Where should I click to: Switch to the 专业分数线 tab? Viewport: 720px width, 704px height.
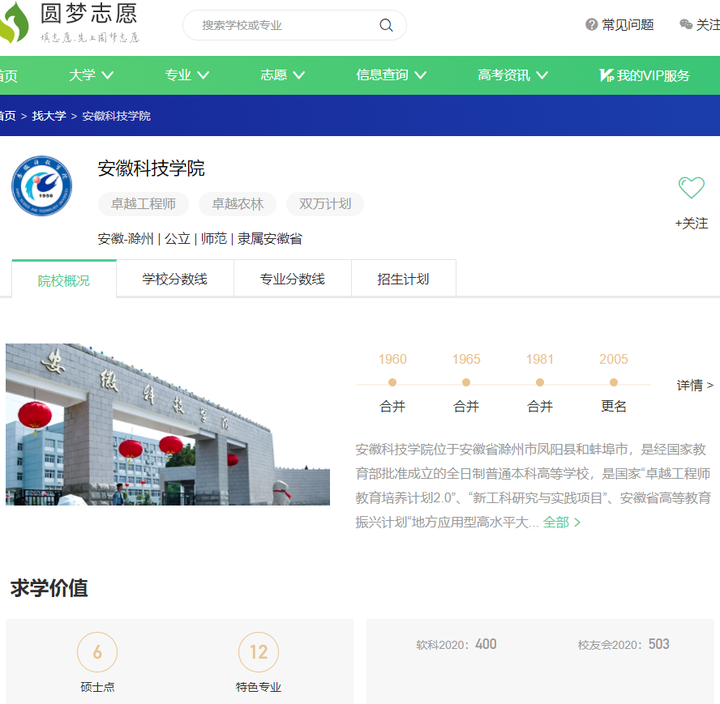click(292, 279)
